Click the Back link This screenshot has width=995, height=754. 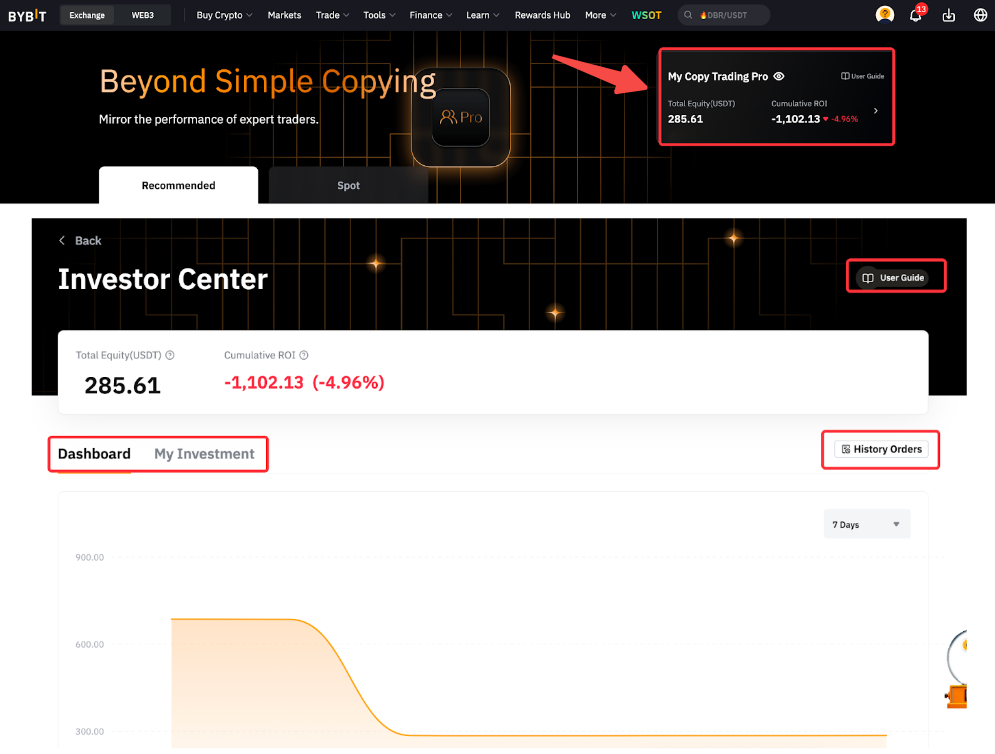(80, 240)
